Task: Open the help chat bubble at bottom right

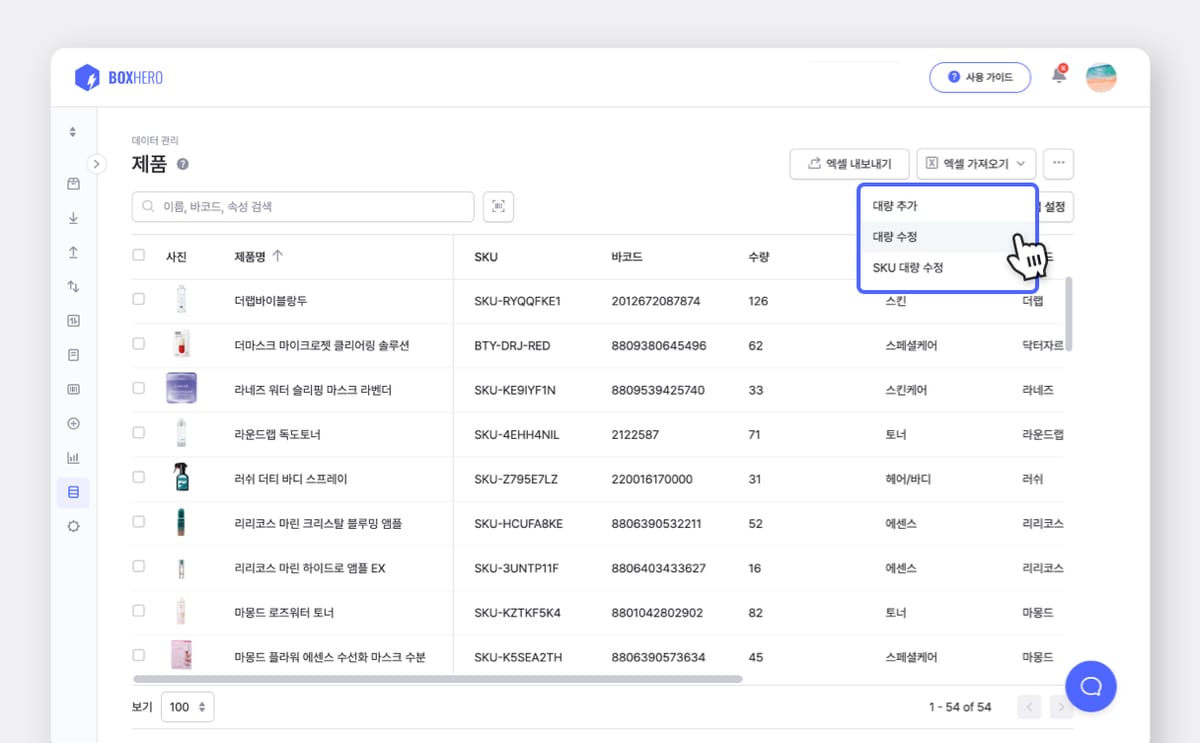Action: (x=1091, y=687)
